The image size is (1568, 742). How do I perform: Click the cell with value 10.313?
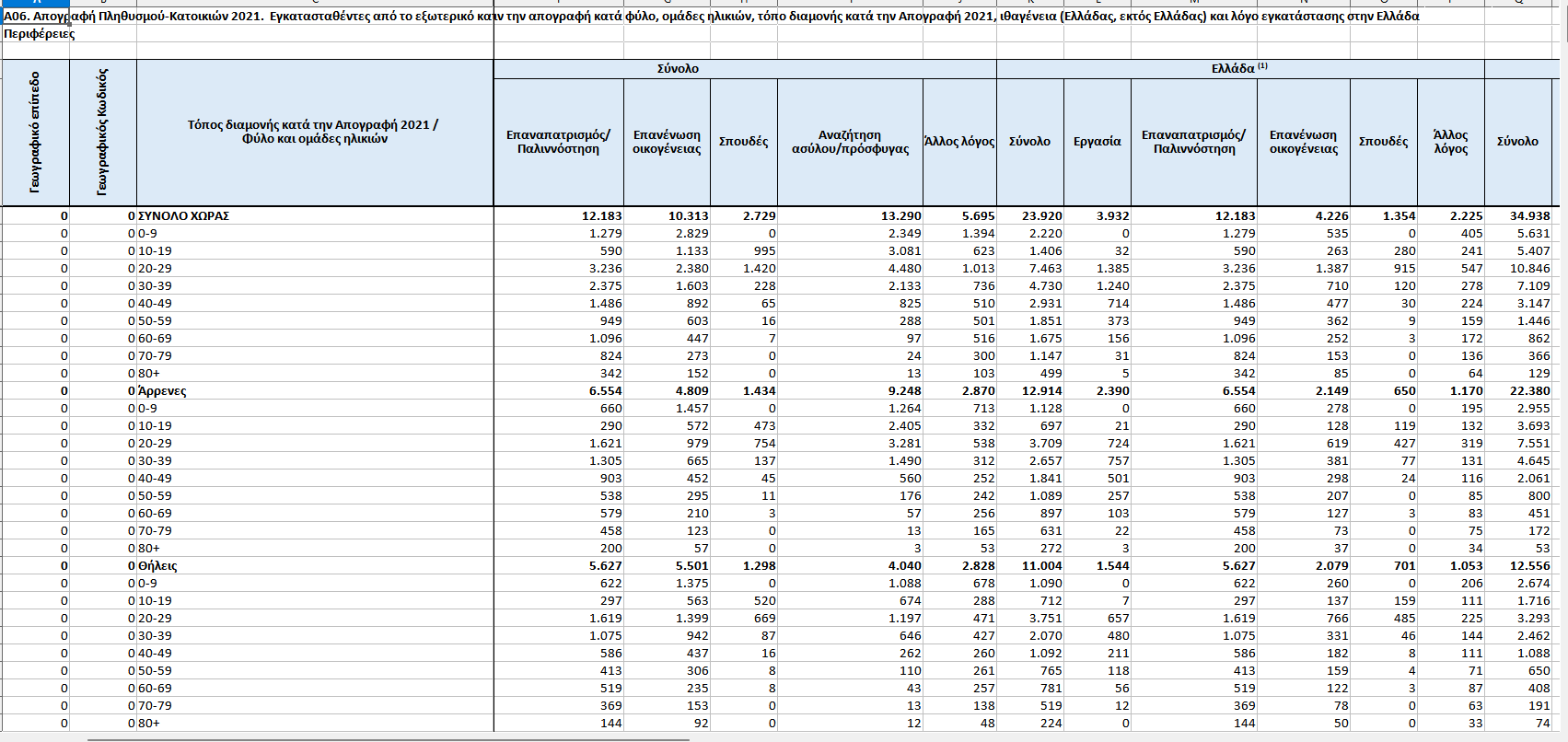click(668, 216)
